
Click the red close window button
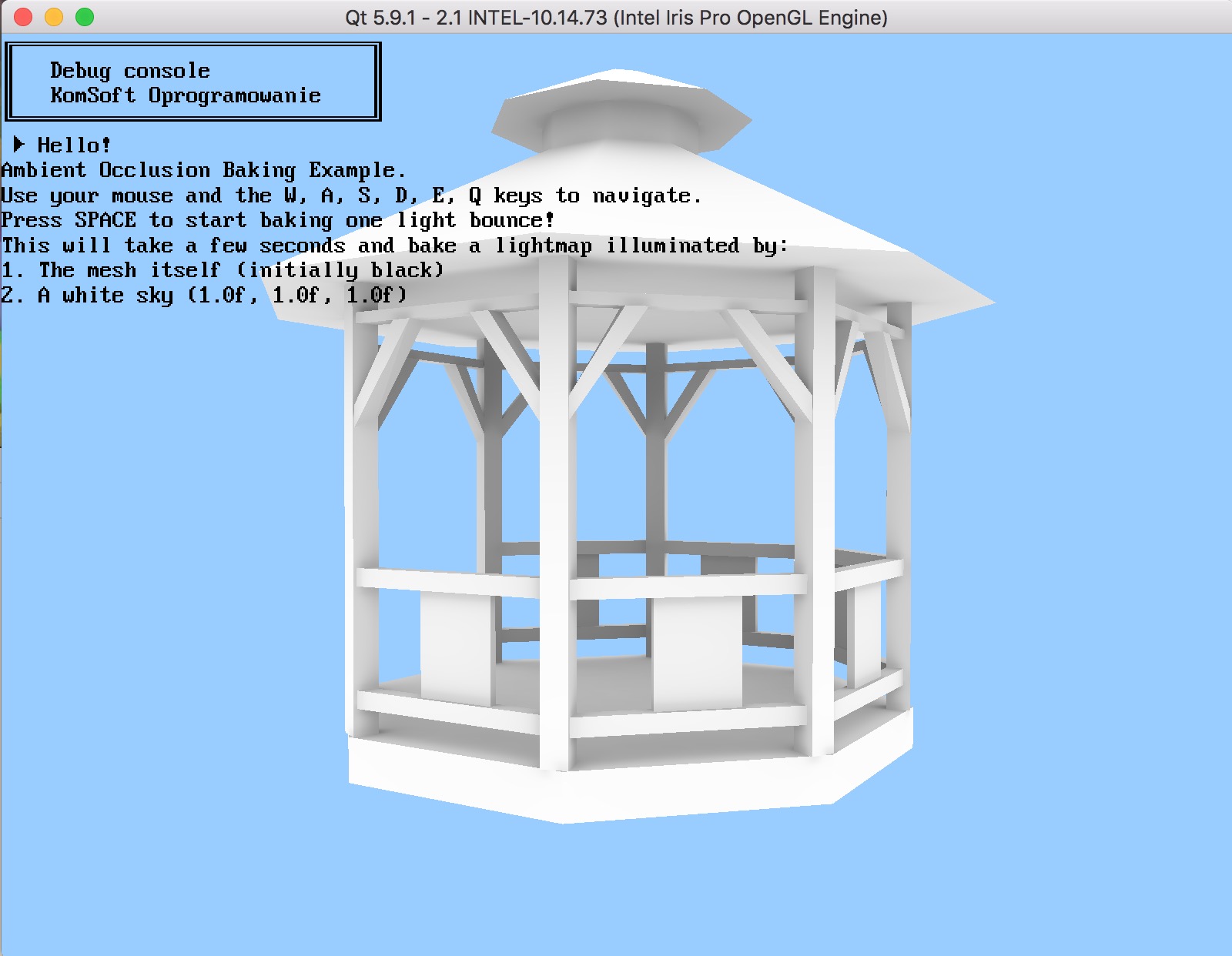click(x=23, y=17)
